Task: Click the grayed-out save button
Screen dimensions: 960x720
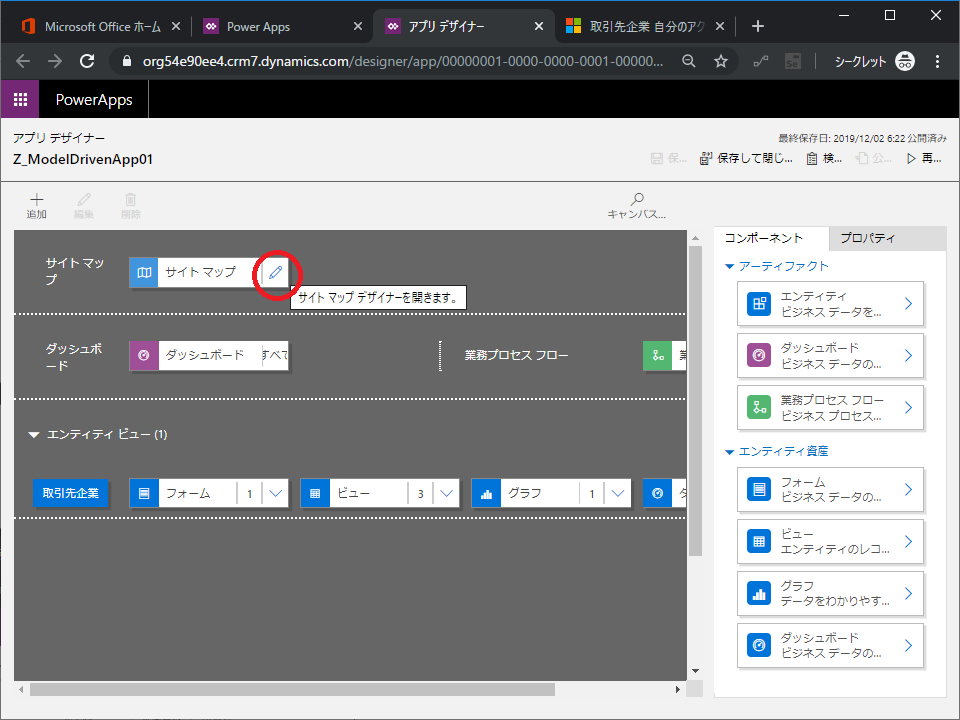Action: 669,159
